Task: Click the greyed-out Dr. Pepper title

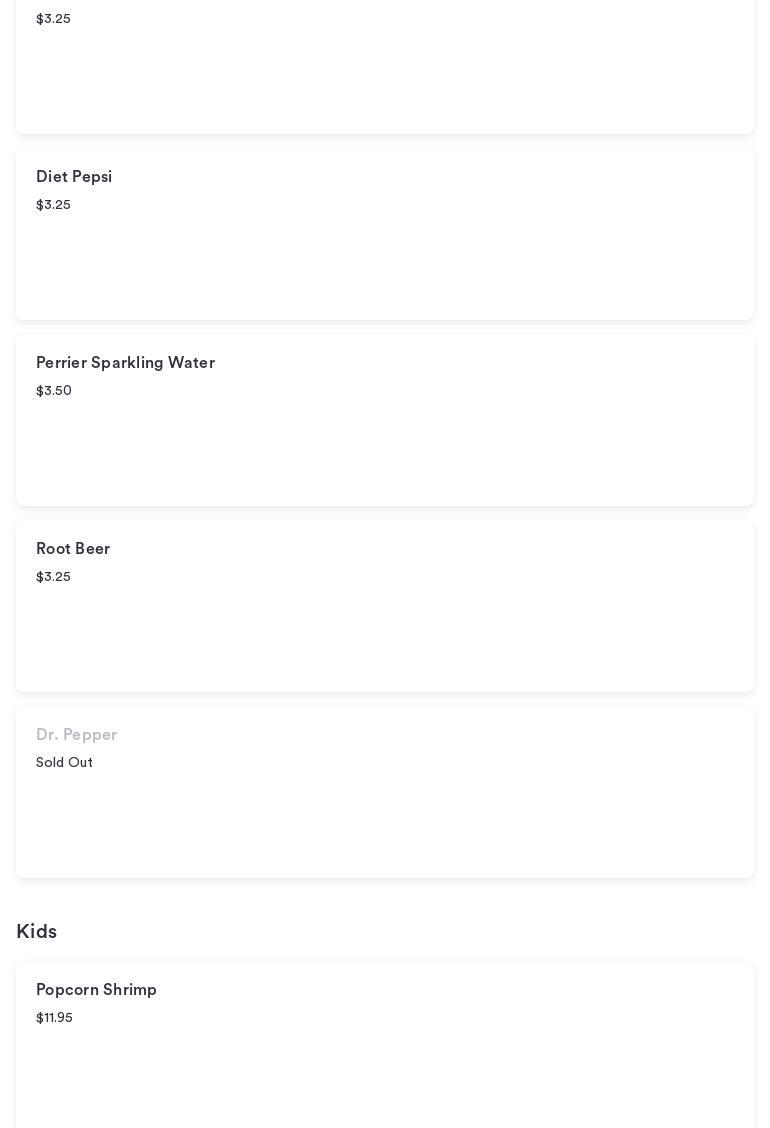Action: 76,735
